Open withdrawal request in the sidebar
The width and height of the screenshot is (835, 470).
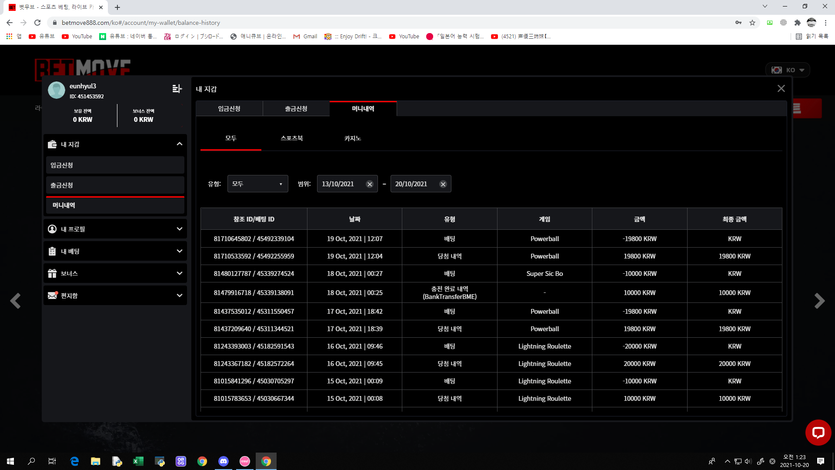(115, 185)
